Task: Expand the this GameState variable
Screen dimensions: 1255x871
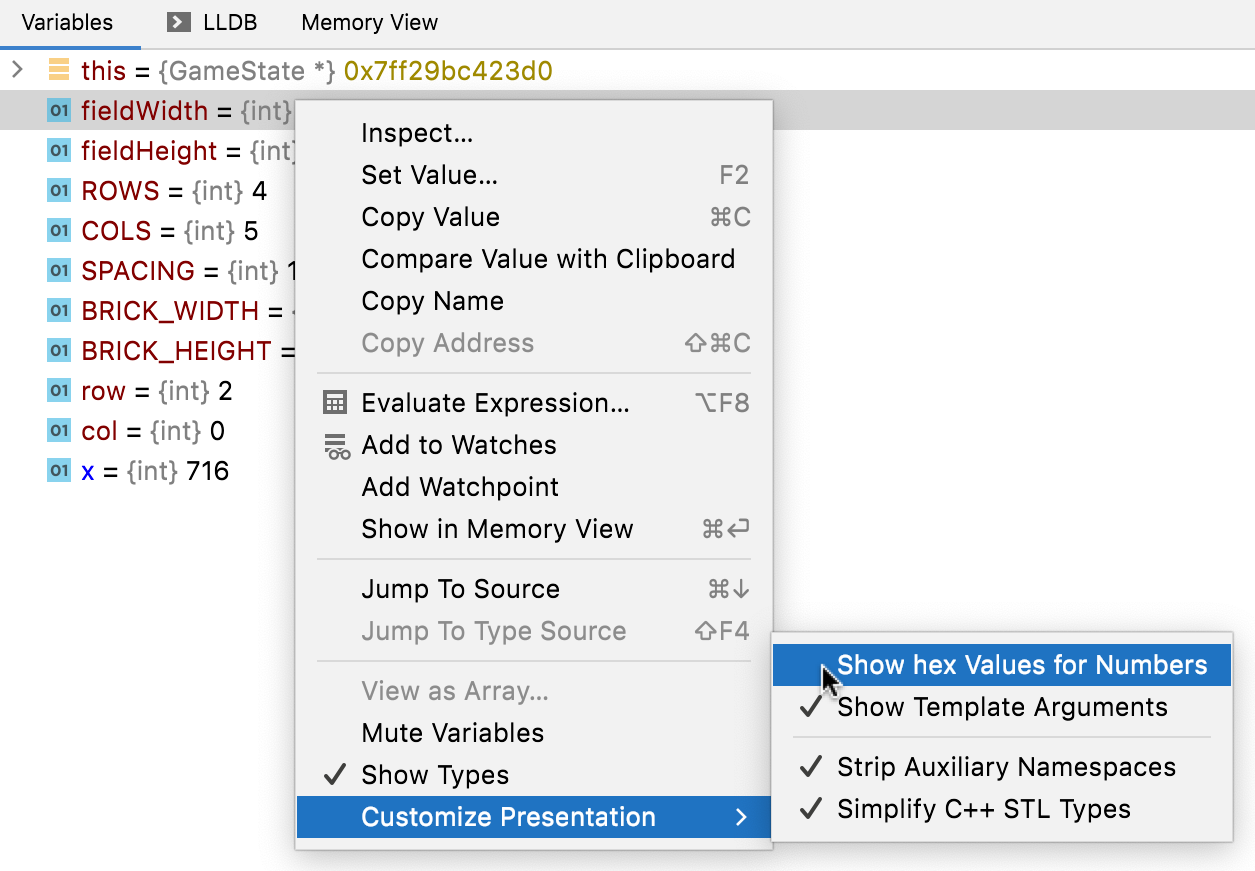Action: [x=18, y=70]
